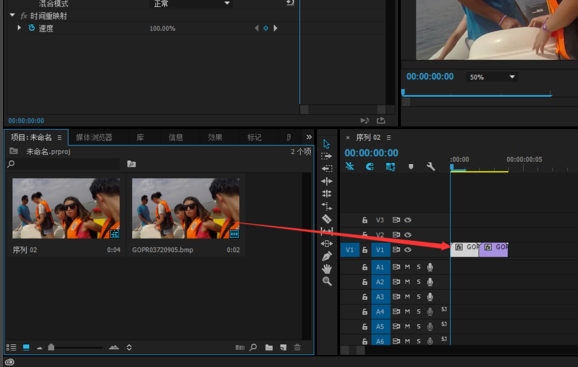
Task: Select the Rolling Edit tool
Action: [327, 193]
